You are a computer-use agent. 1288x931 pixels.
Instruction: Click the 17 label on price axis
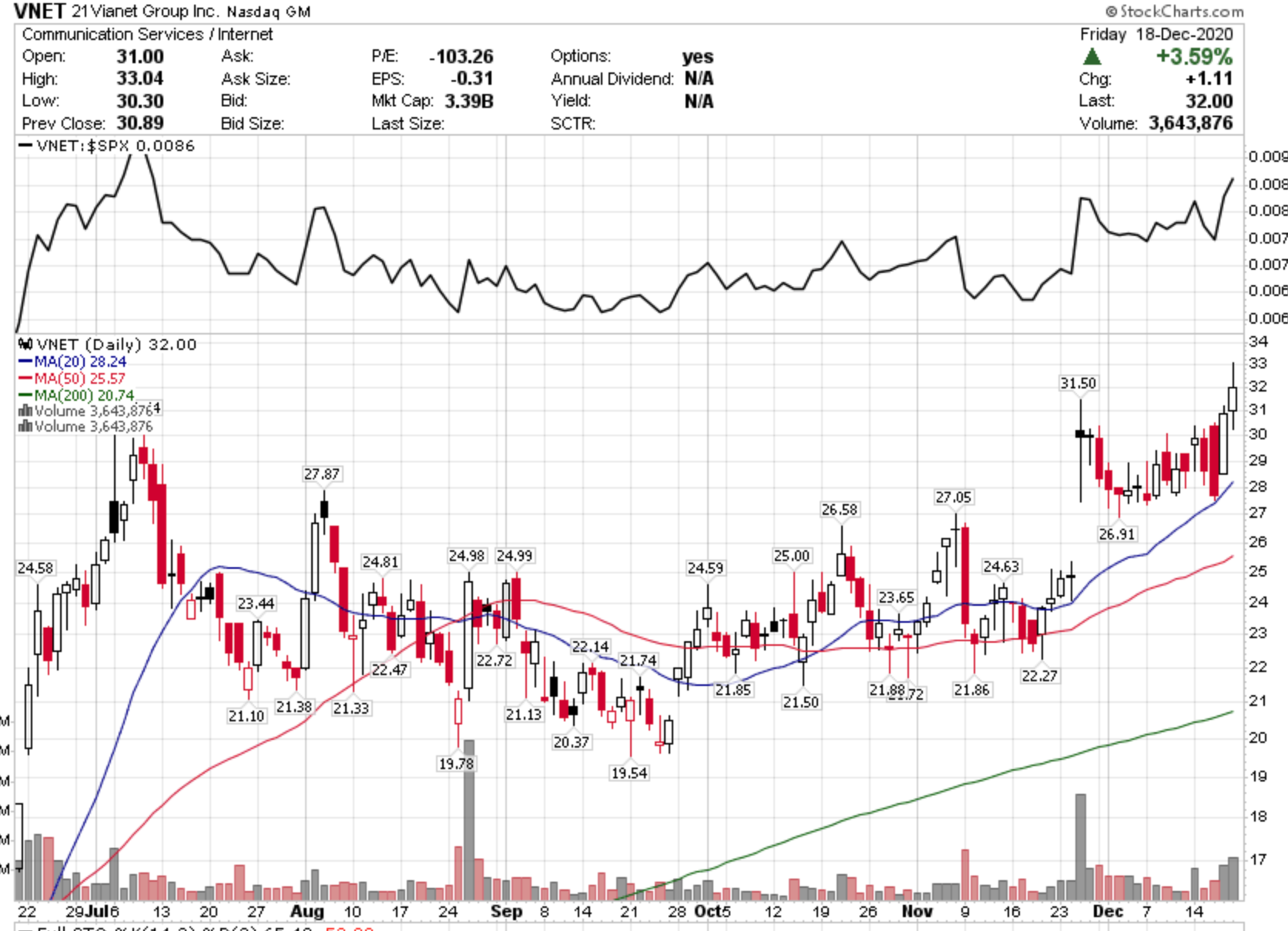coord(1257,859)
